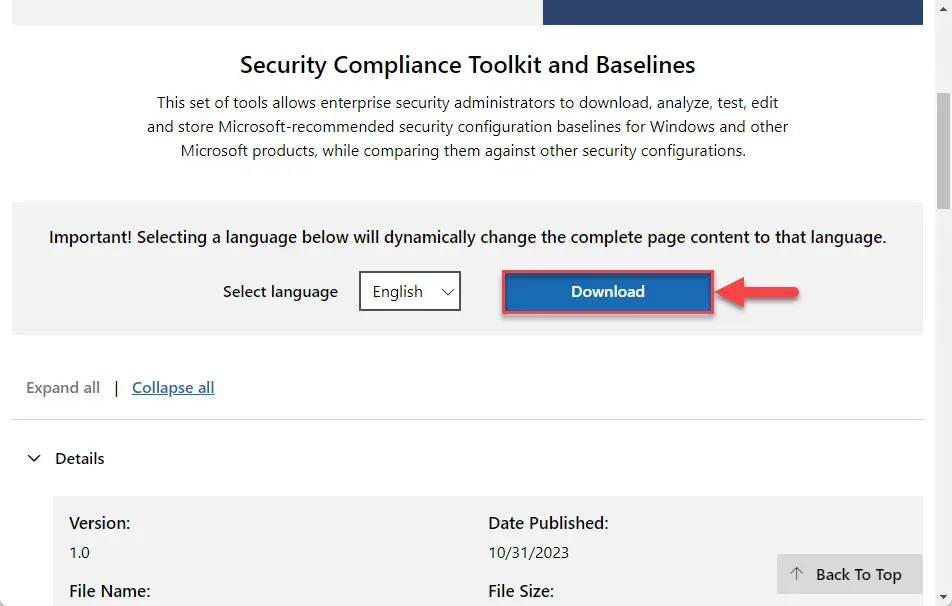952x606 pixels.
Task: Click the Collapse all link
Action: tap(173, 388)
